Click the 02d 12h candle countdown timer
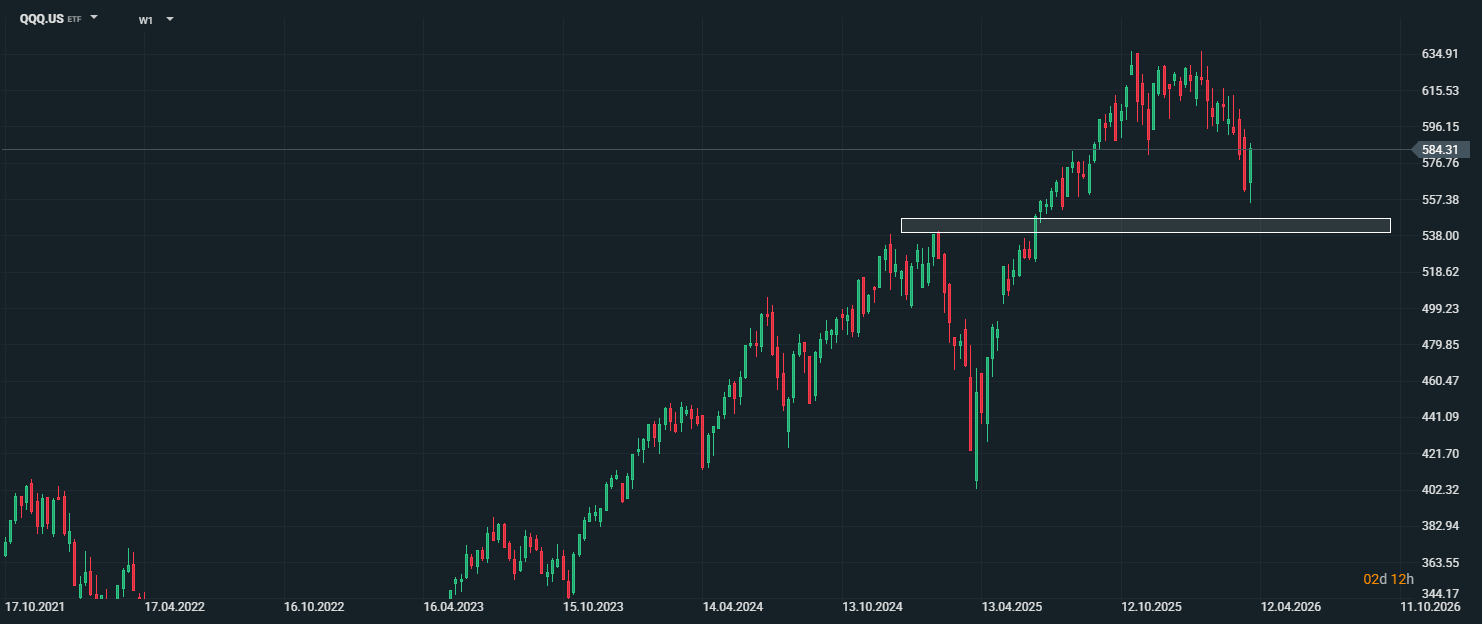The image size is (1482, 624). pyautogui.click(x=1389, y=579)
